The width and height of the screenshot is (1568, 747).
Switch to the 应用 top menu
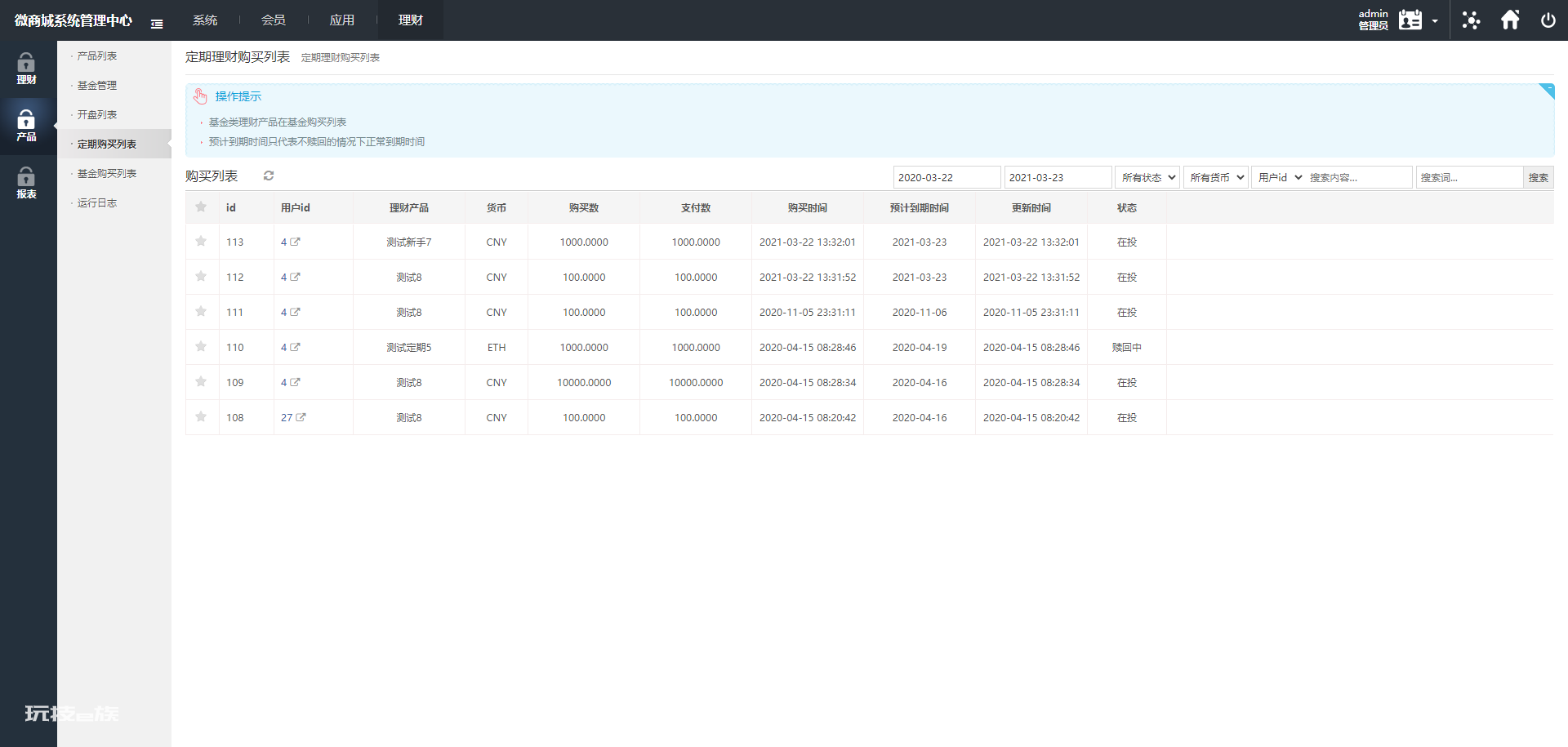[x=342, y=20]
